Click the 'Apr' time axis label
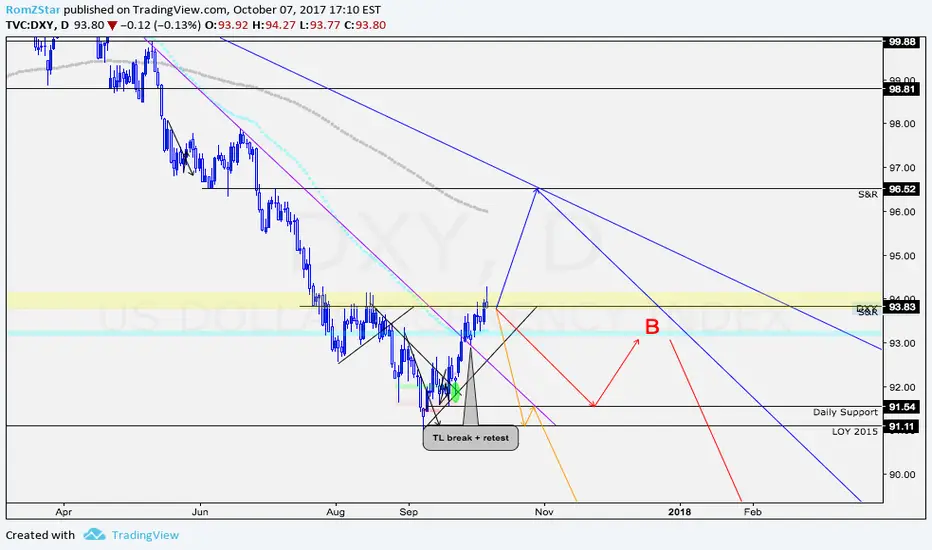 (x=64, y=512)
